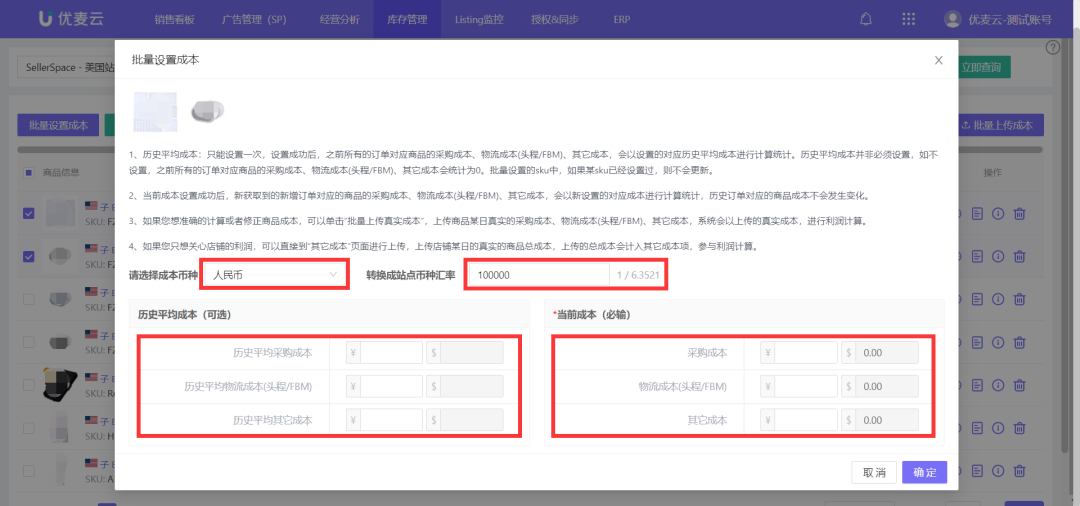Click the exchange rate field showing 100000
This screenshot has width=1080, height=506.
(539, 275)
